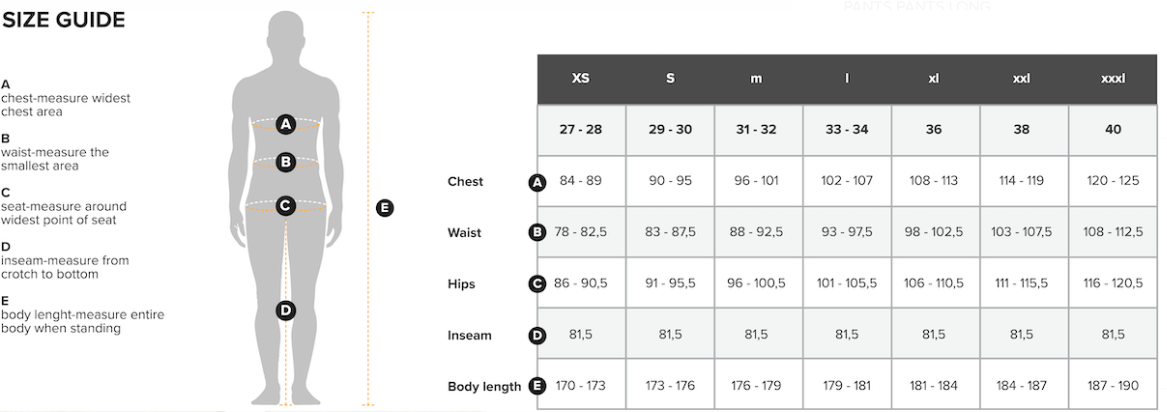This screenshot has width=1167, height=412.
Task: Choose the xxxl size column header
Action: tap(1113, 78)
